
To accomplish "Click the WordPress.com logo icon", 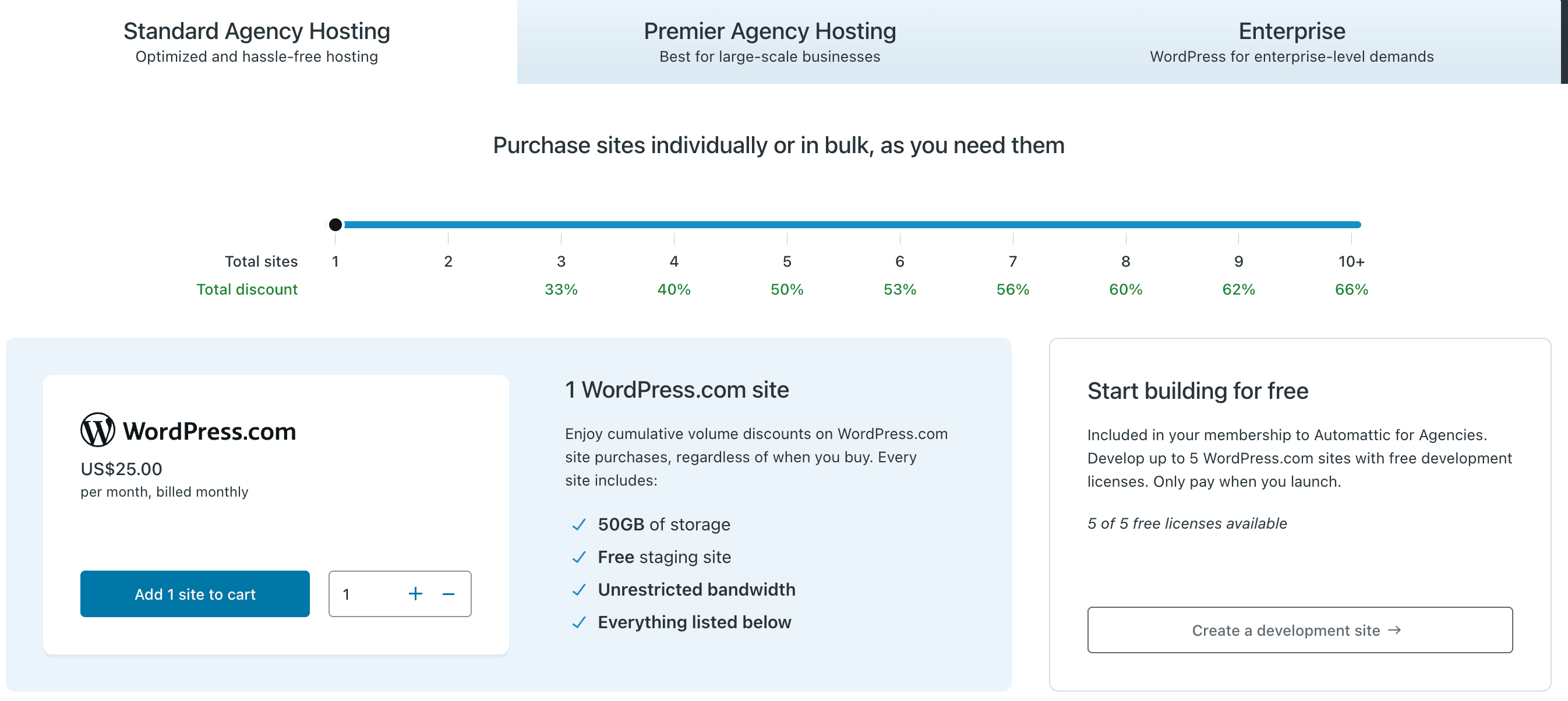I will click(97, 430).
